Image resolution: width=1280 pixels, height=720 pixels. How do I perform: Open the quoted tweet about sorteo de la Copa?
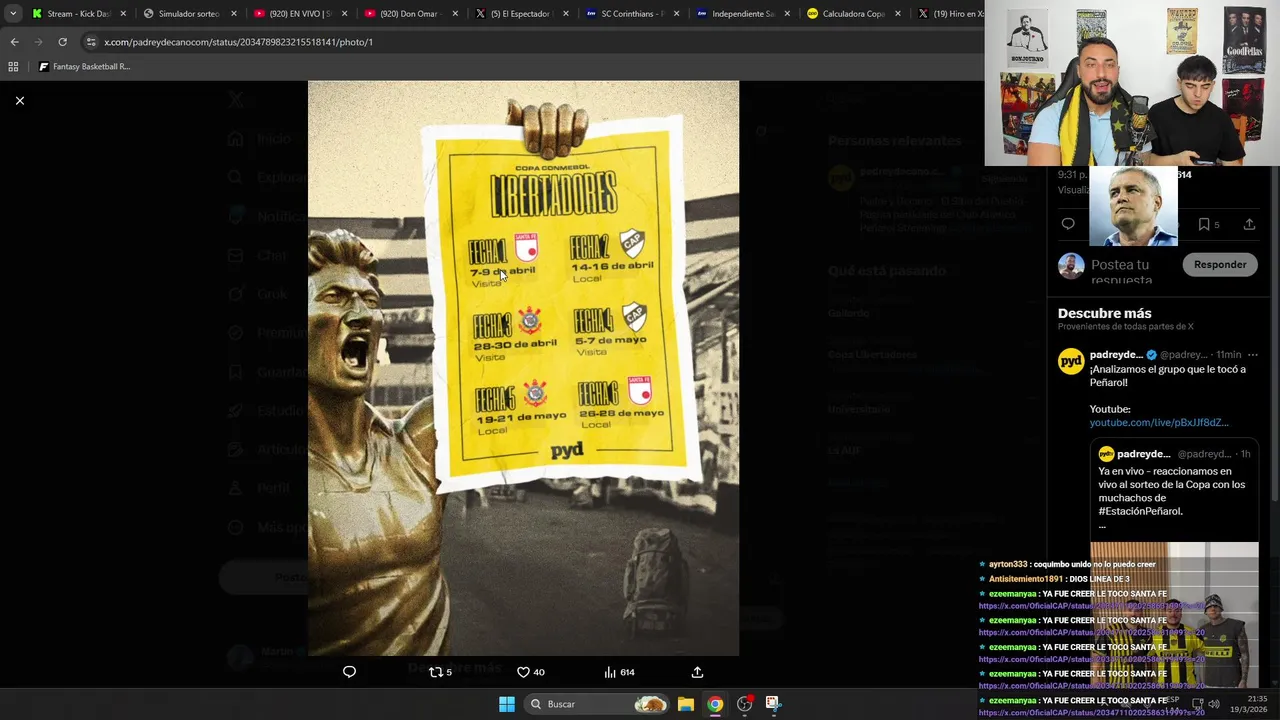pyautogui.click(x=1174, y=490)
